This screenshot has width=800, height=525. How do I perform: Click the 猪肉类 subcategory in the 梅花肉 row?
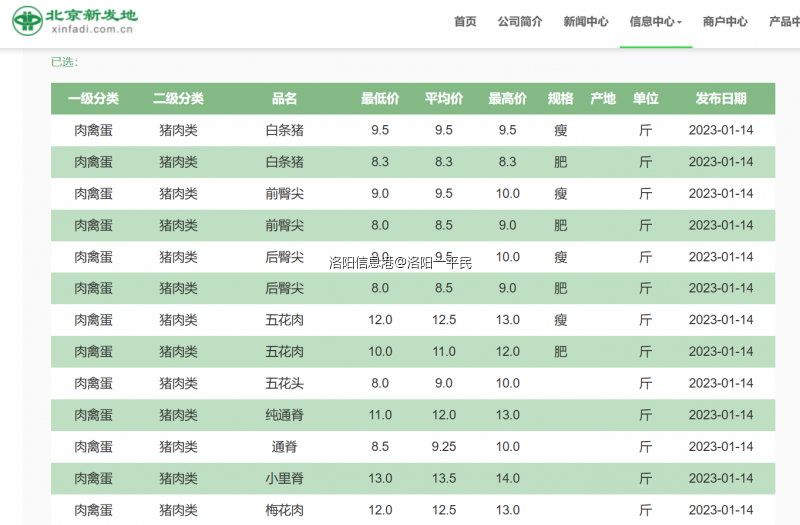[178, 510]
